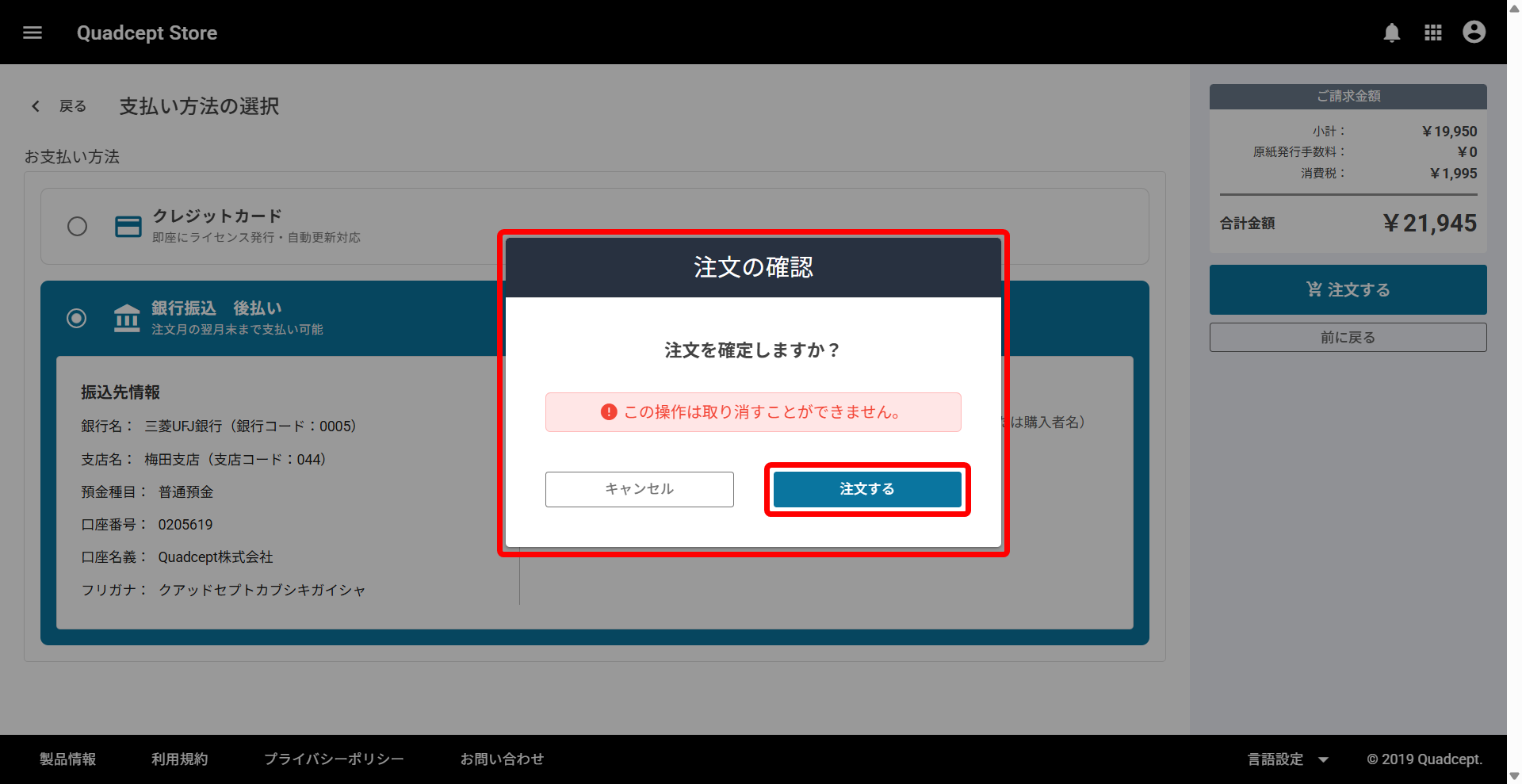Screen dimensions: 1522x784
Task: Click the Quadcept Store header title
Action: click(x=147, y=33)
